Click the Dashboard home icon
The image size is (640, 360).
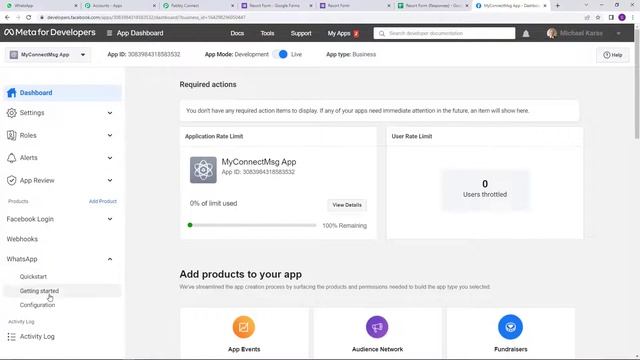pos(11,93)
